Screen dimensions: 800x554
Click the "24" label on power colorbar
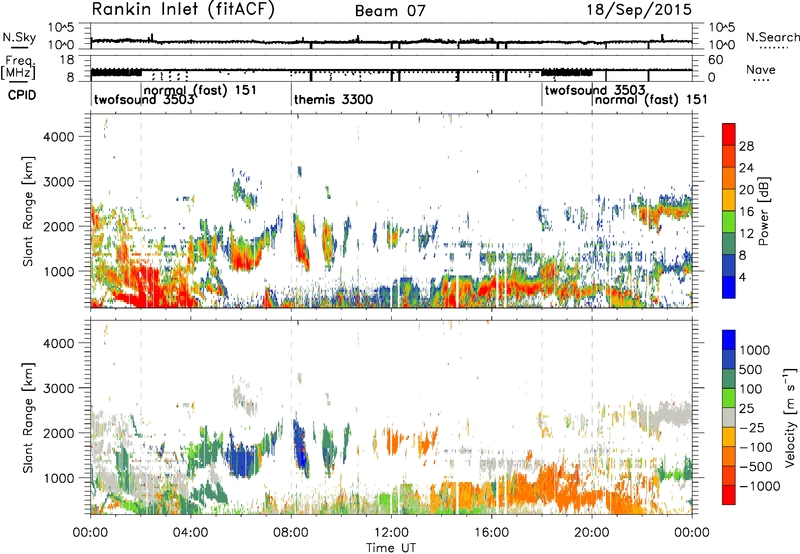(x=746, y=168)
